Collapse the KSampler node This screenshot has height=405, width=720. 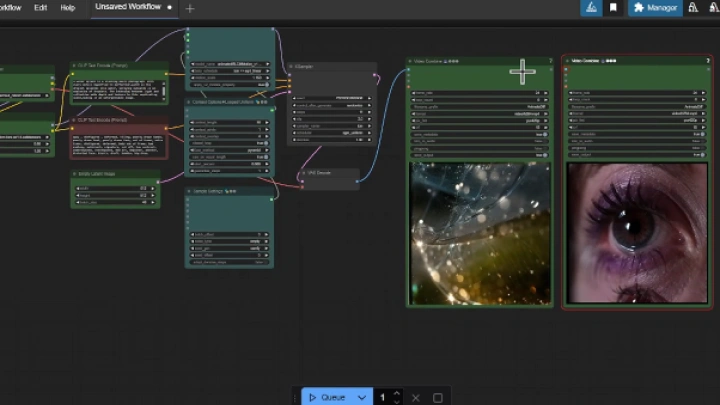click(291, 67)
